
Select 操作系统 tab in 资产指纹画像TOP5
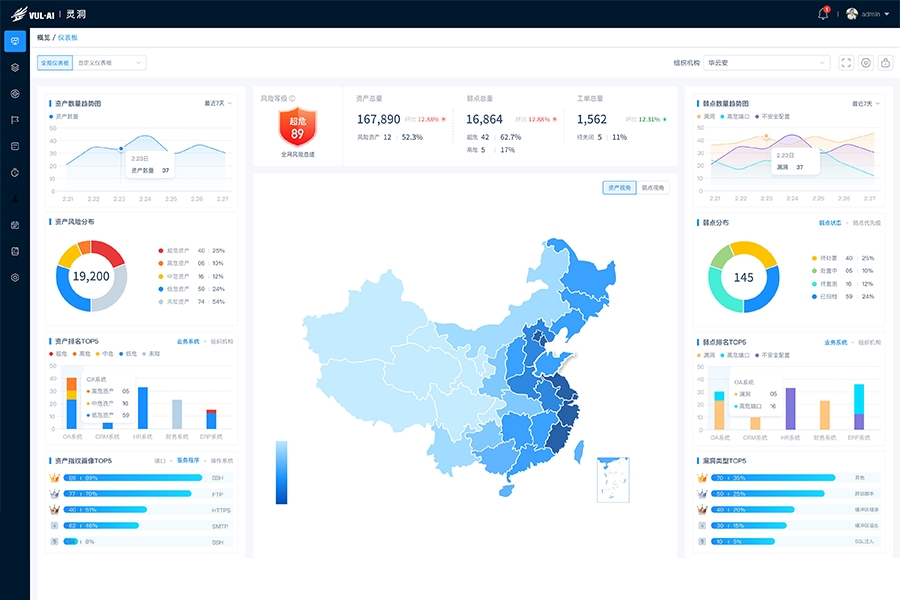222,460
